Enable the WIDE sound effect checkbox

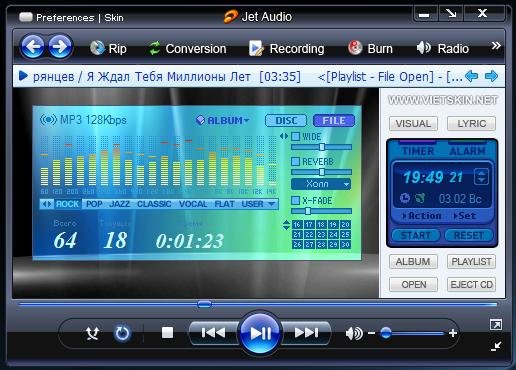click(x=296, y=137)
